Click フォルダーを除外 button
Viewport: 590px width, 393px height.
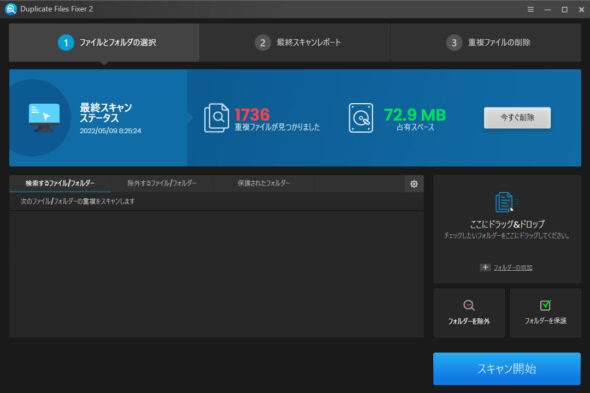pos(469,313)
